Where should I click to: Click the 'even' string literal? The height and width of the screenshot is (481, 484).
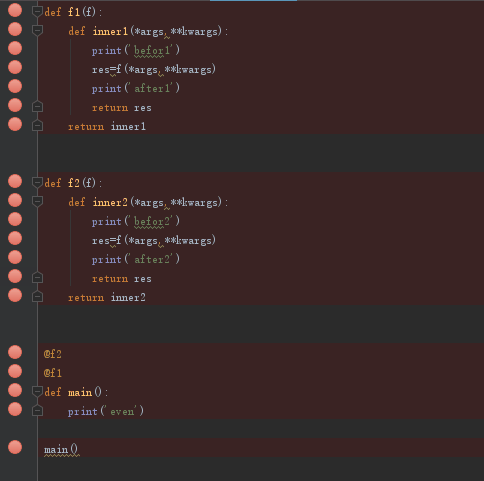[x=122, y=411]
